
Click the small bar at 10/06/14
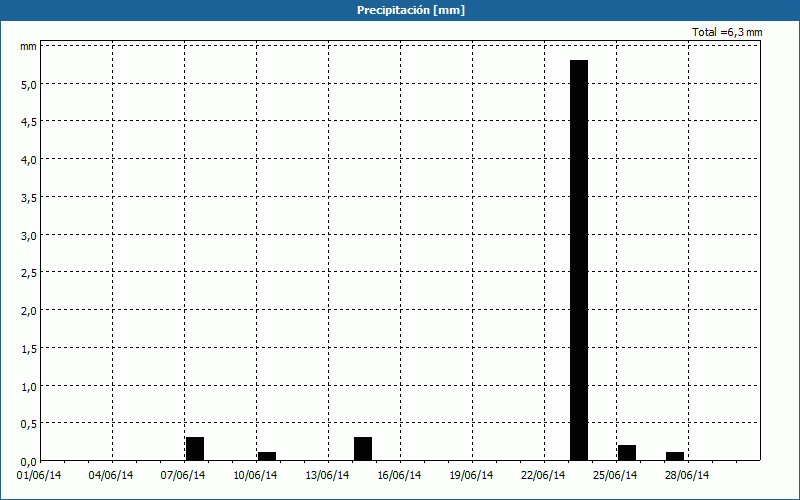pyautogui.click(x=267, y=457)
